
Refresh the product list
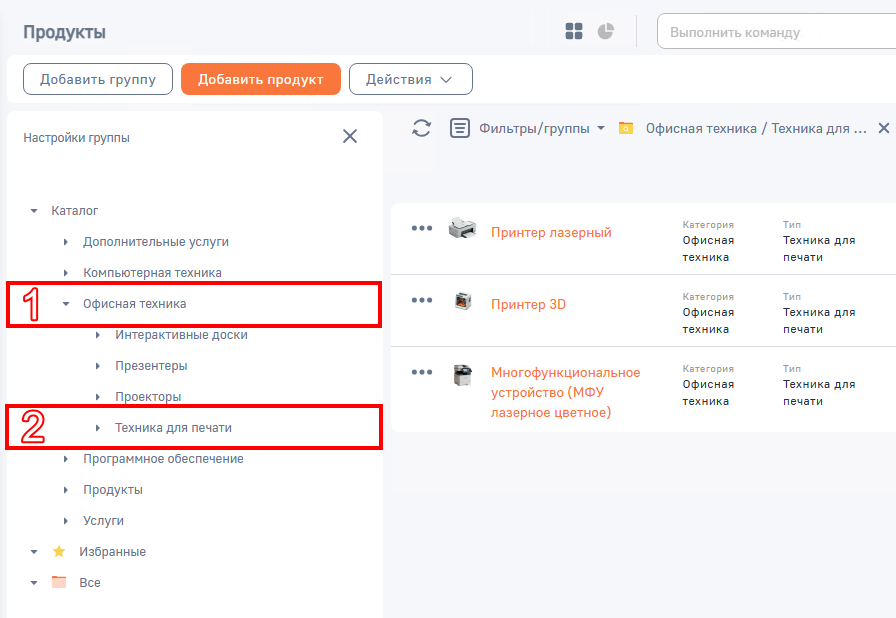pos(422,128)
